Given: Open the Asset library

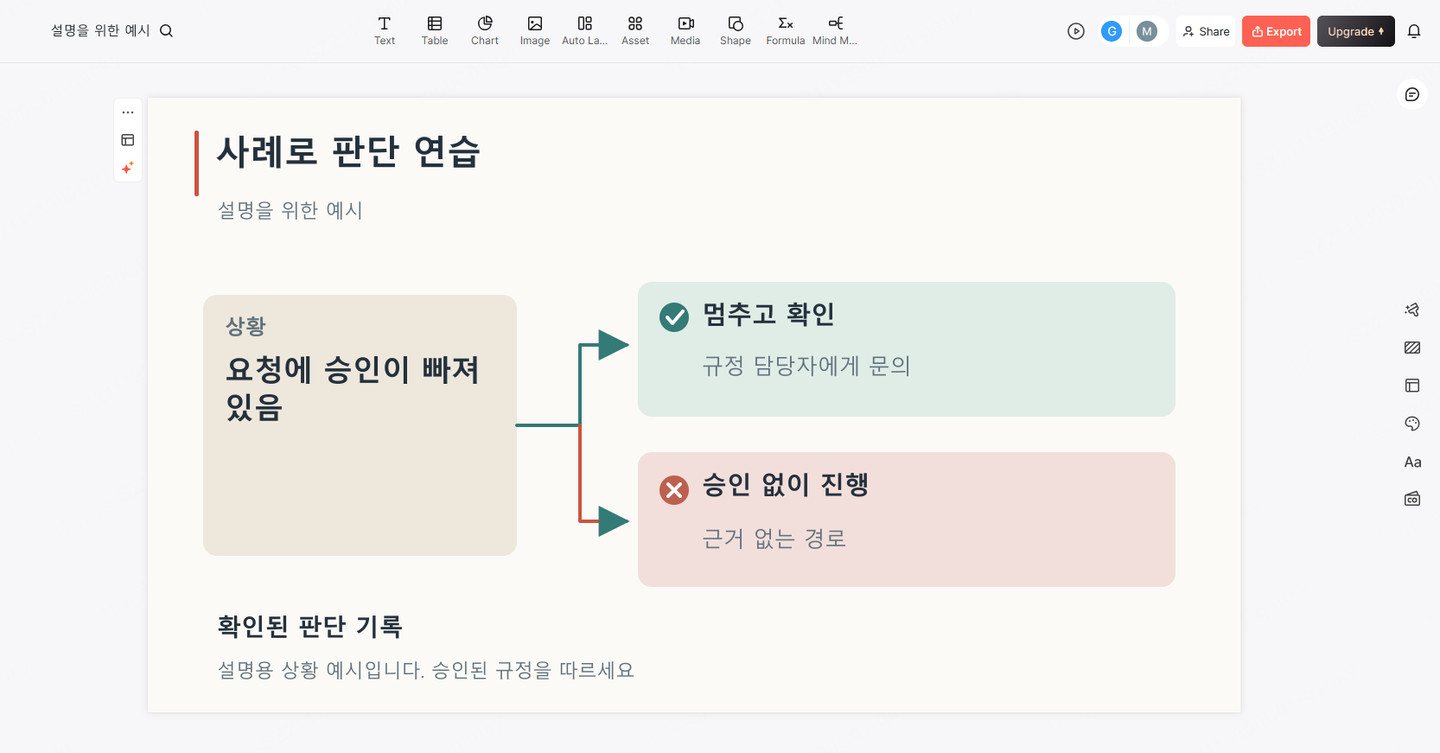Looking at the screenshot, I should coord(635,31).
